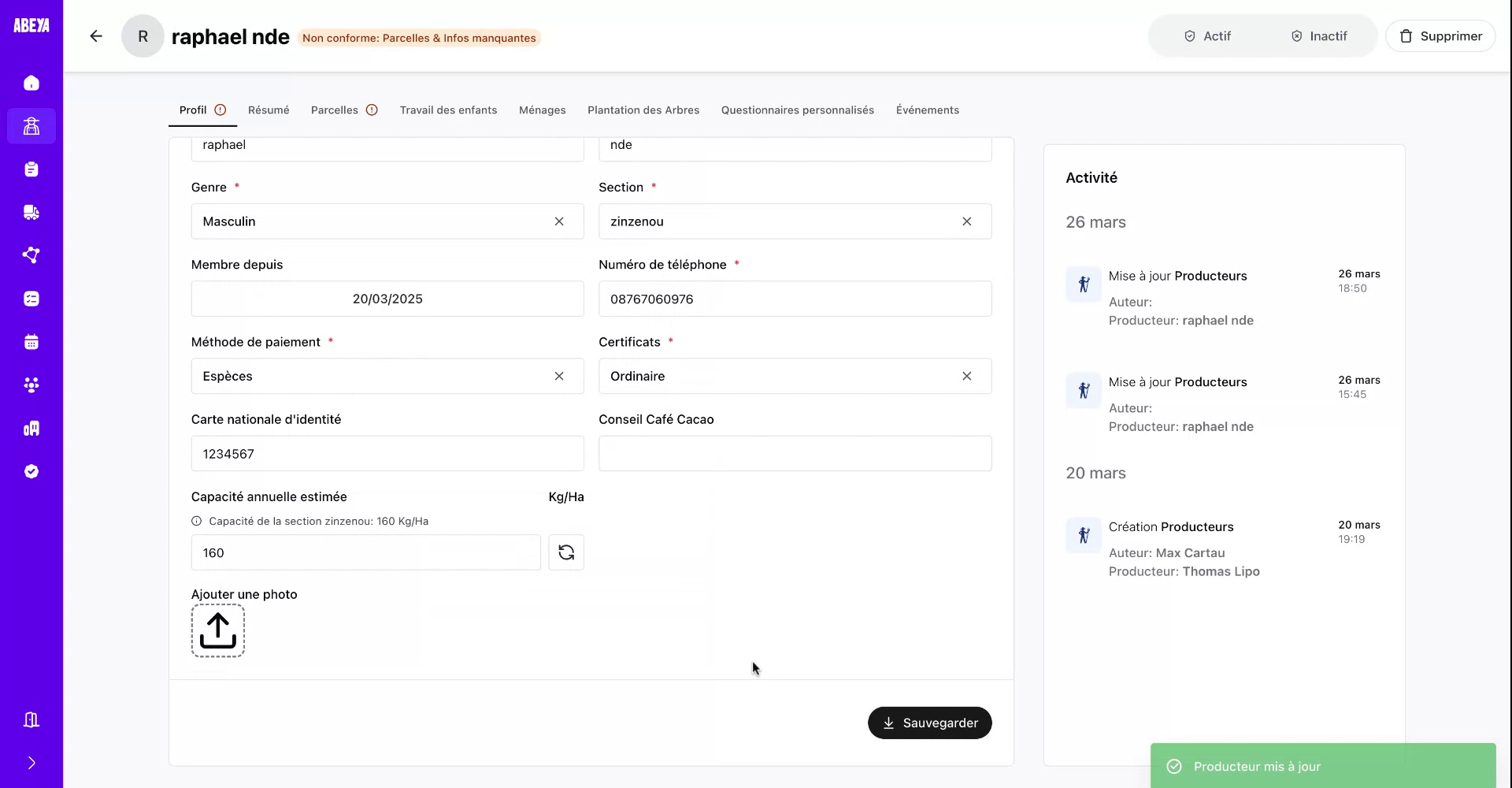Click the refresh capacity estimate icon
Screen dimensions: 1512x788
[566, 552]
